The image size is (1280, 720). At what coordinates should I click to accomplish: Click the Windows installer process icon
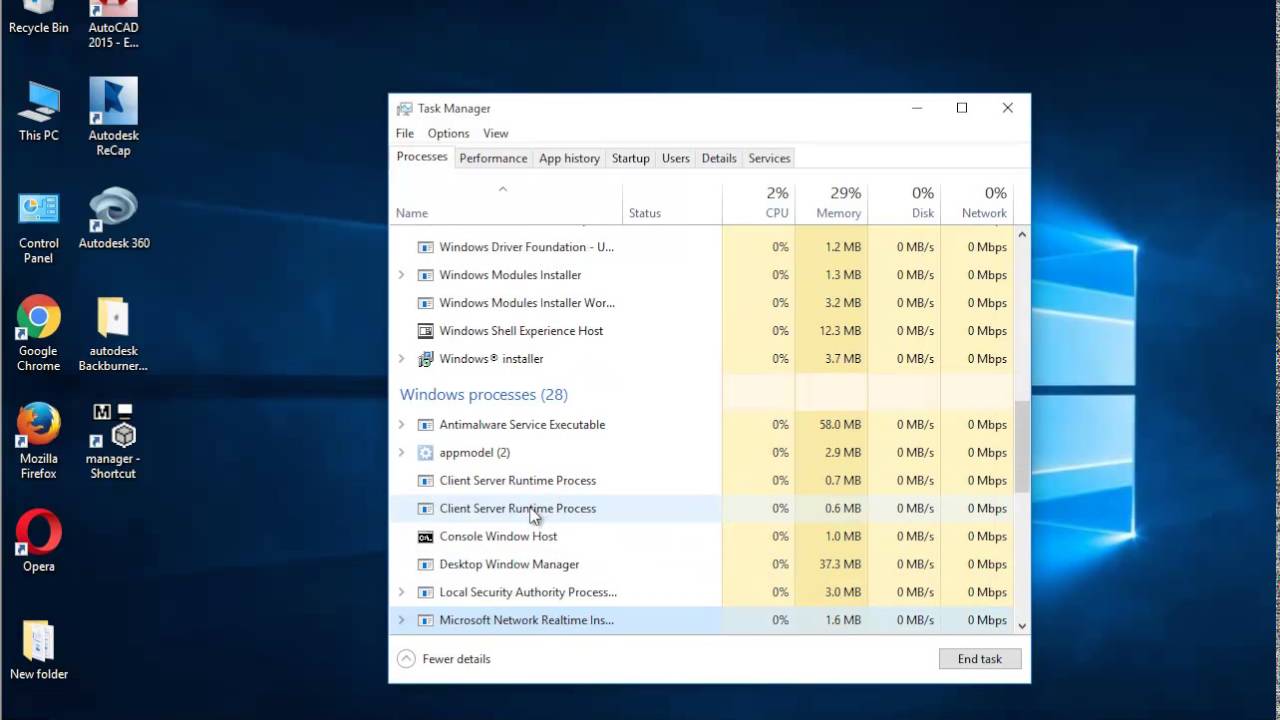(425, 359)
